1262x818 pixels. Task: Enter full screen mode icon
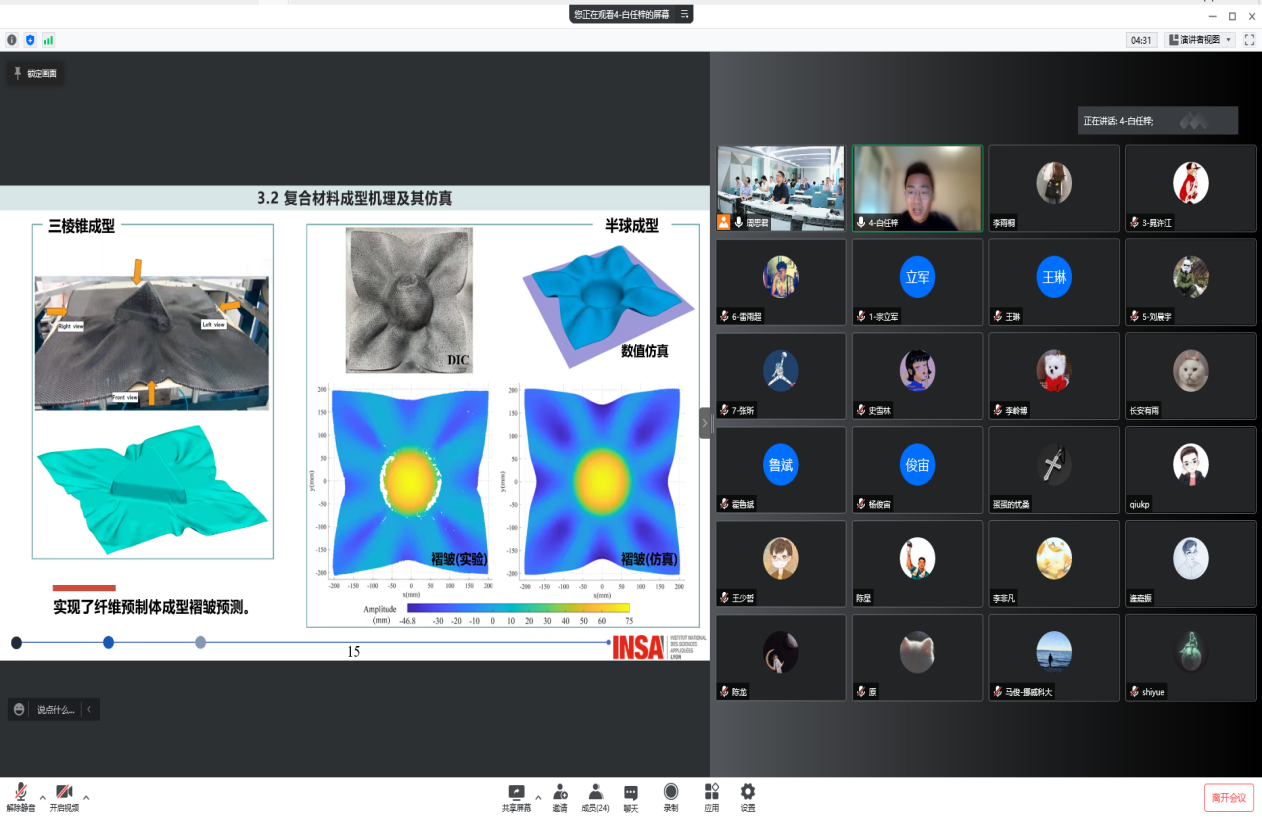(1249, 40)
